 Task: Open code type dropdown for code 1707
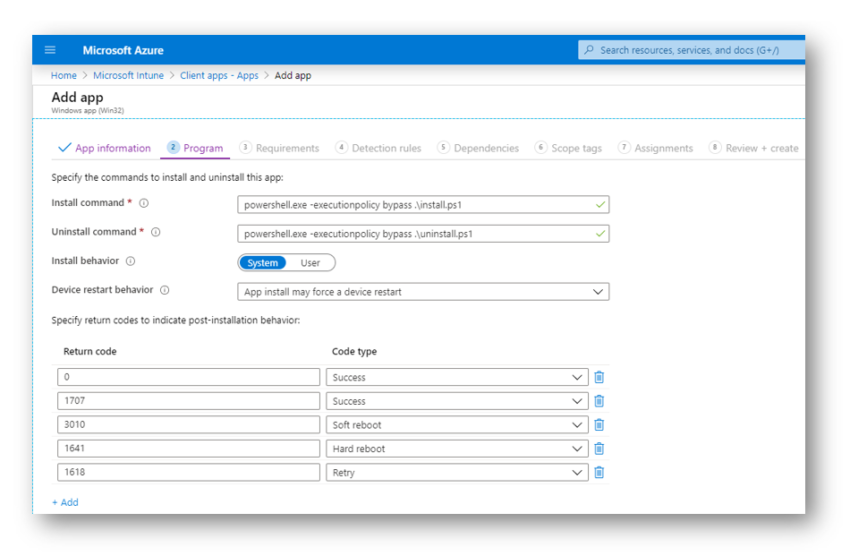457,401
